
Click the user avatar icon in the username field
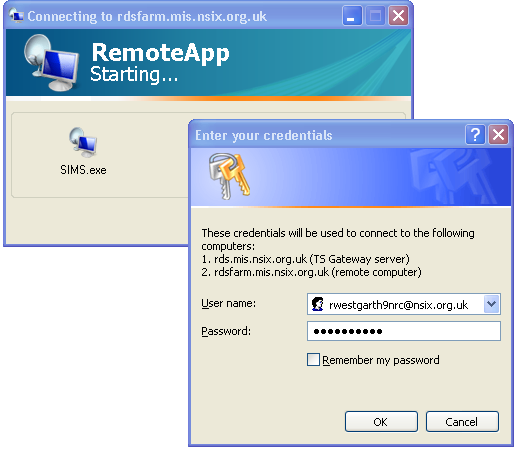[x=318, y=304]
